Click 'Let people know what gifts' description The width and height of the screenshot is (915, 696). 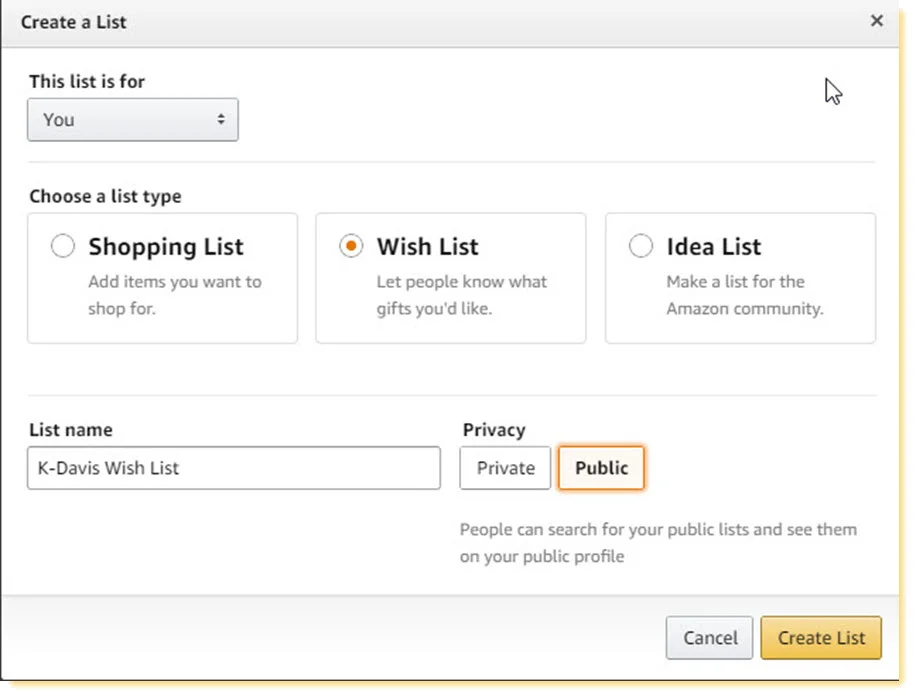pyautogui.click(x=462, y=295)
